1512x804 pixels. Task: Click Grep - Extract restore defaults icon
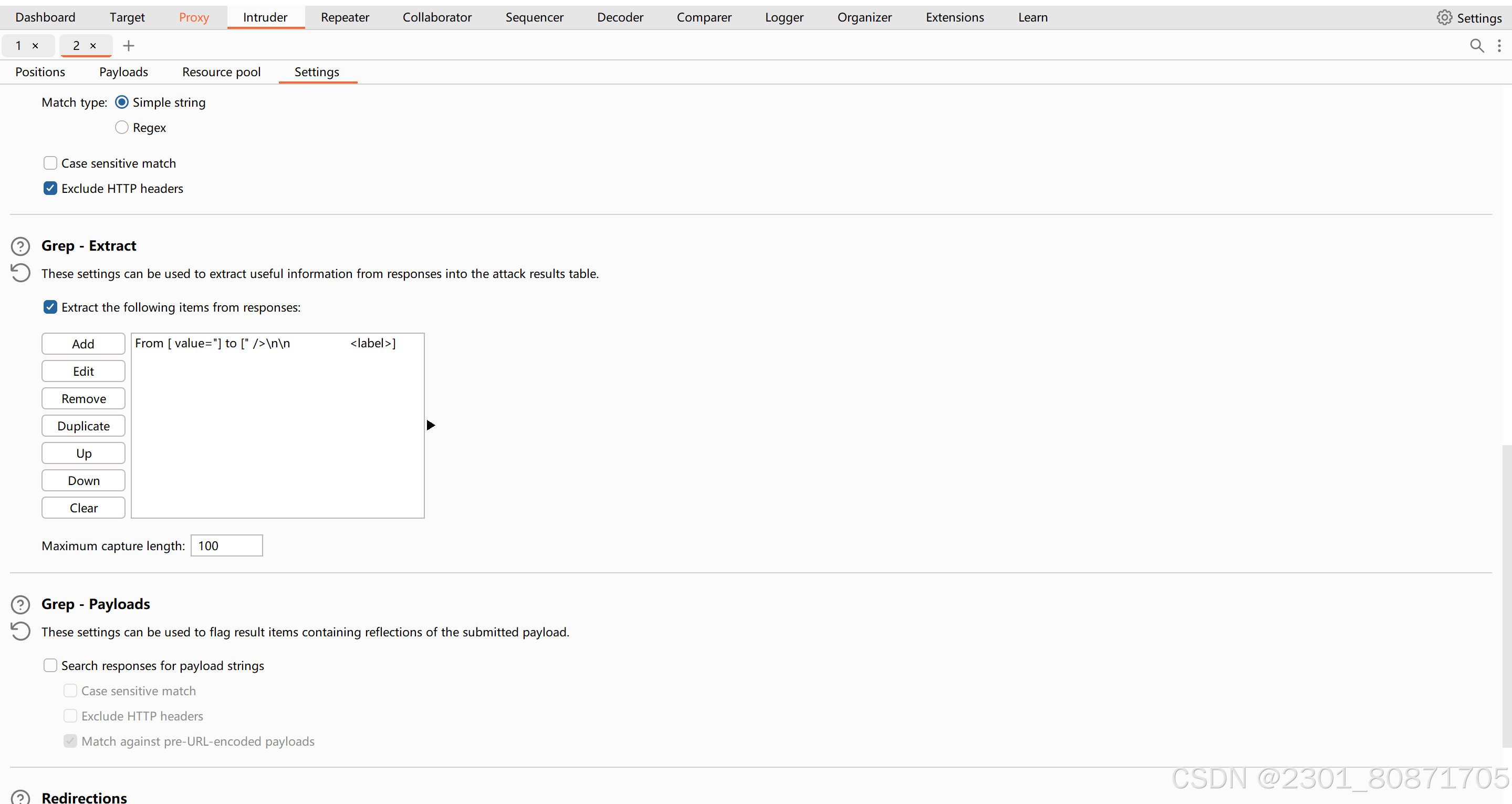tap(20, 273)
